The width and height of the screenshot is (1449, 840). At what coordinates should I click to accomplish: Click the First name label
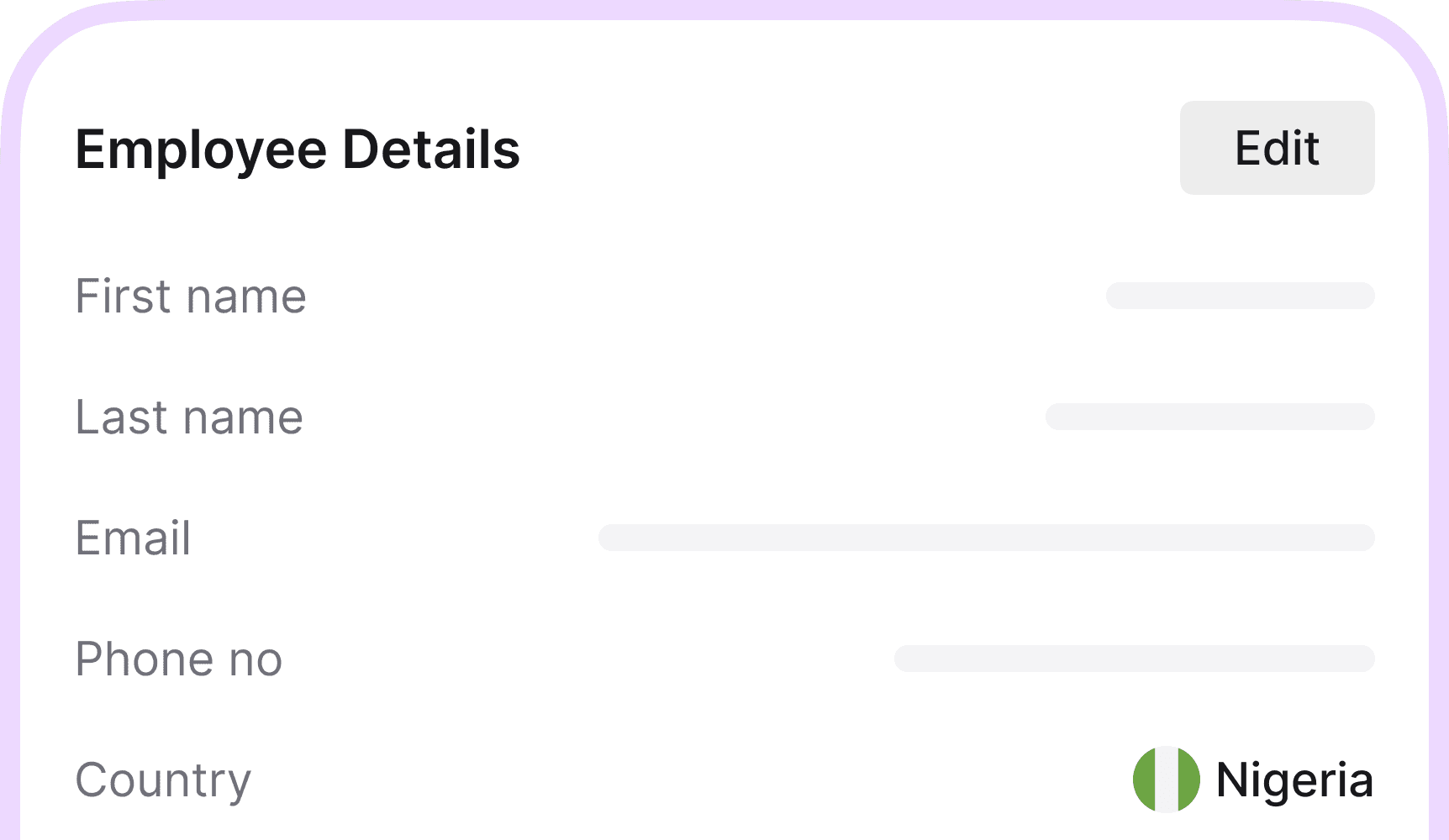[191, 296]
